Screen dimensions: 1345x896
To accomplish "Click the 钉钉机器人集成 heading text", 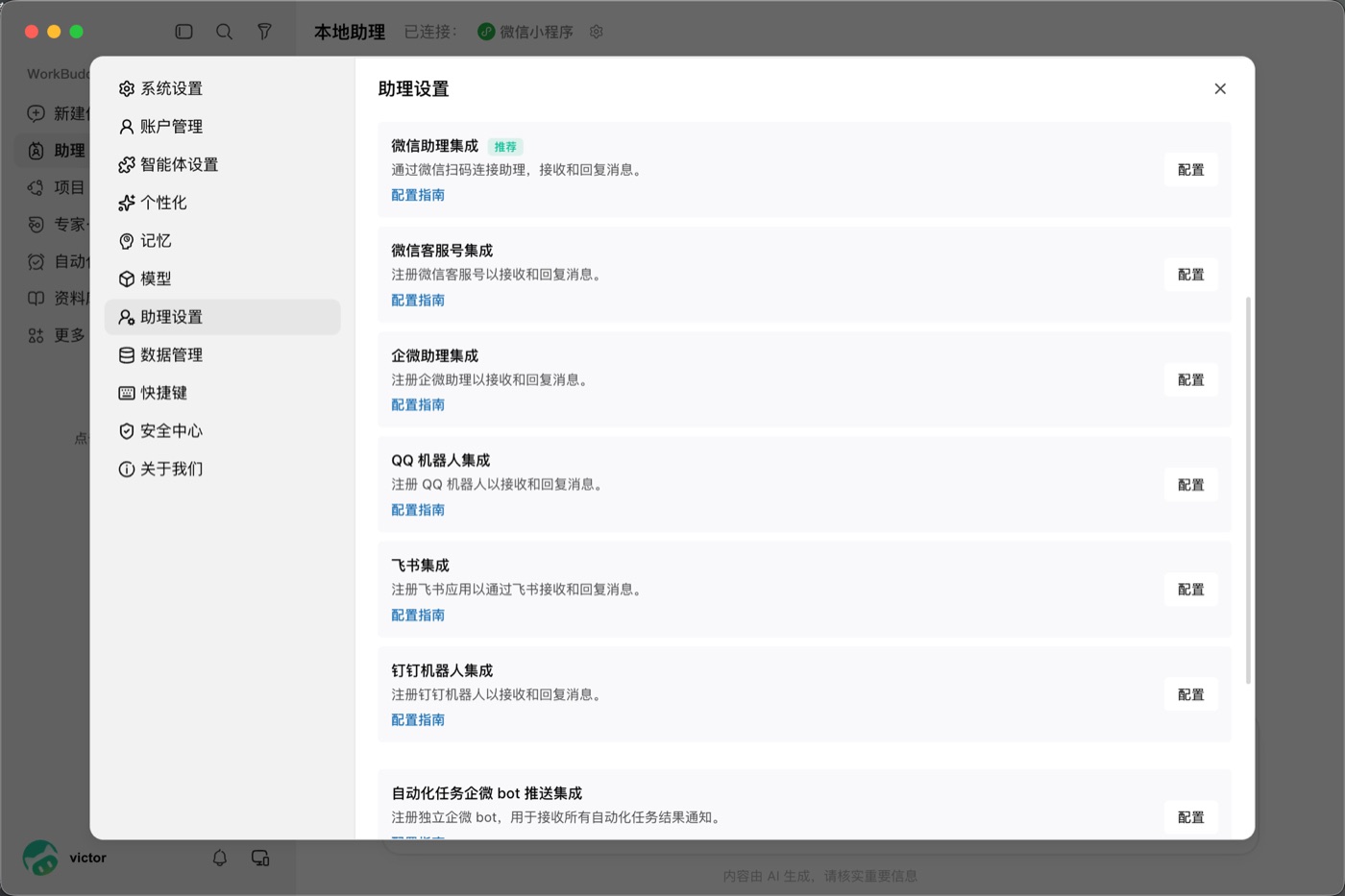I will (442, 670).
